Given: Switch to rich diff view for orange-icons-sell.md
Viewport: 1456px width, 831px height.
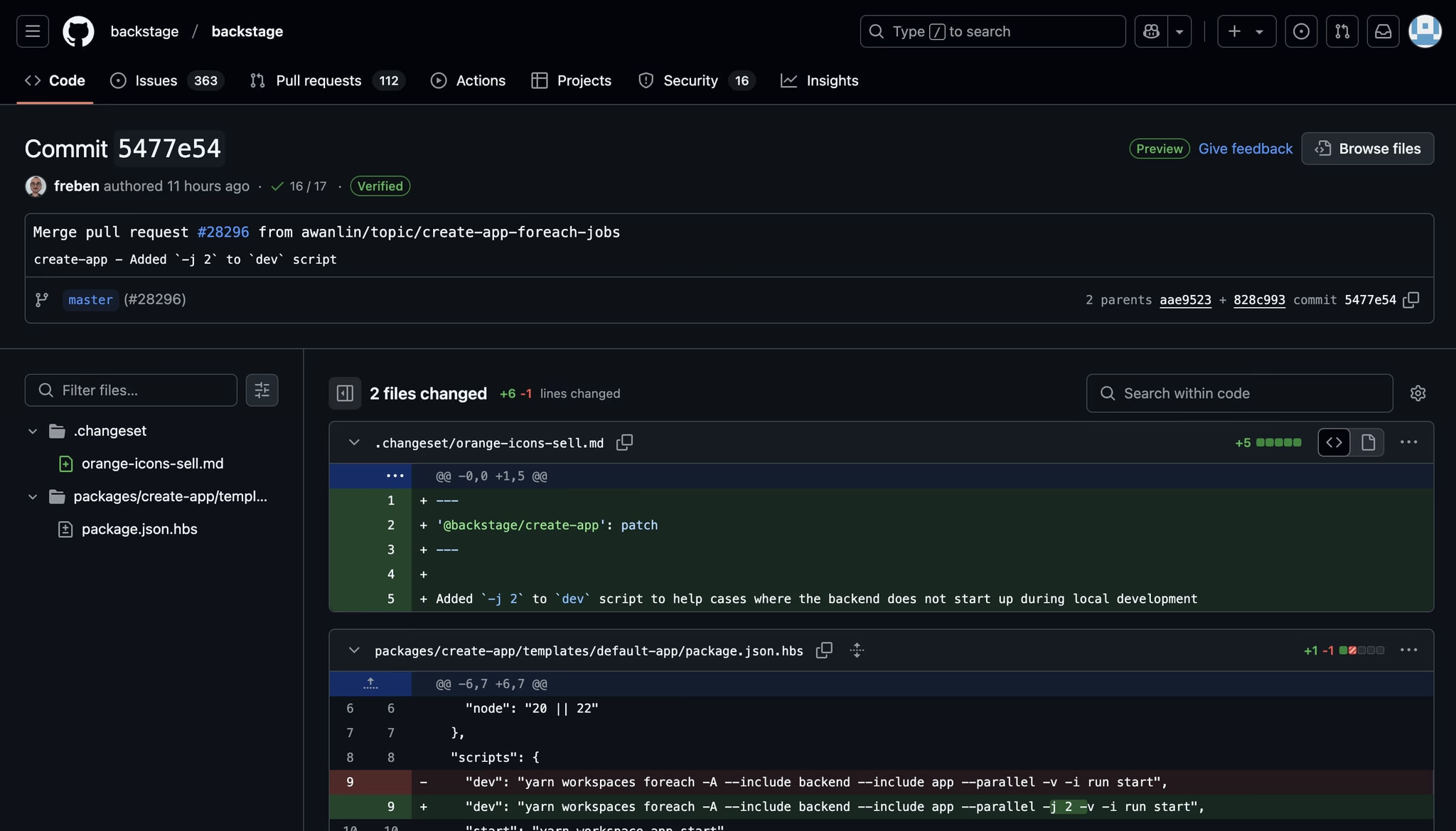Looking at the screenshot, I should 1368,442.
